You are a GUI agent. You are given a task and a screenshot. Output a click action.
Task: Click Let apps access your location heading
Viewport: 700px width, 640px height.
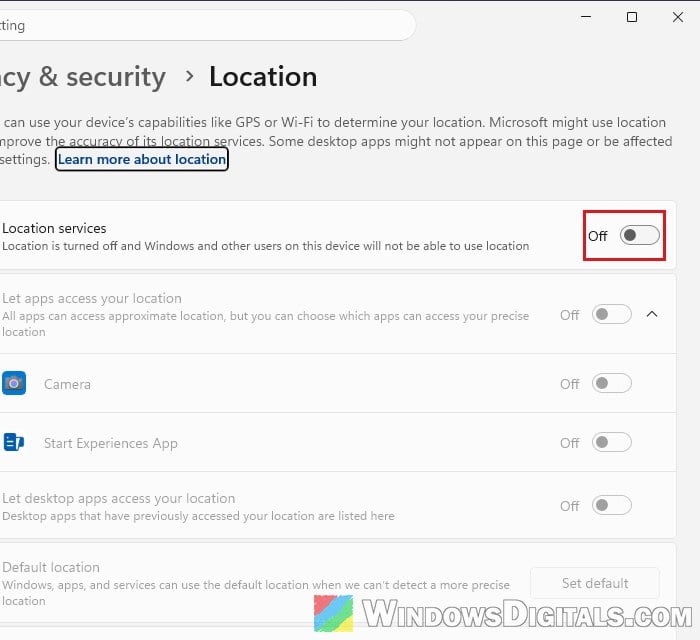(92, 298)
